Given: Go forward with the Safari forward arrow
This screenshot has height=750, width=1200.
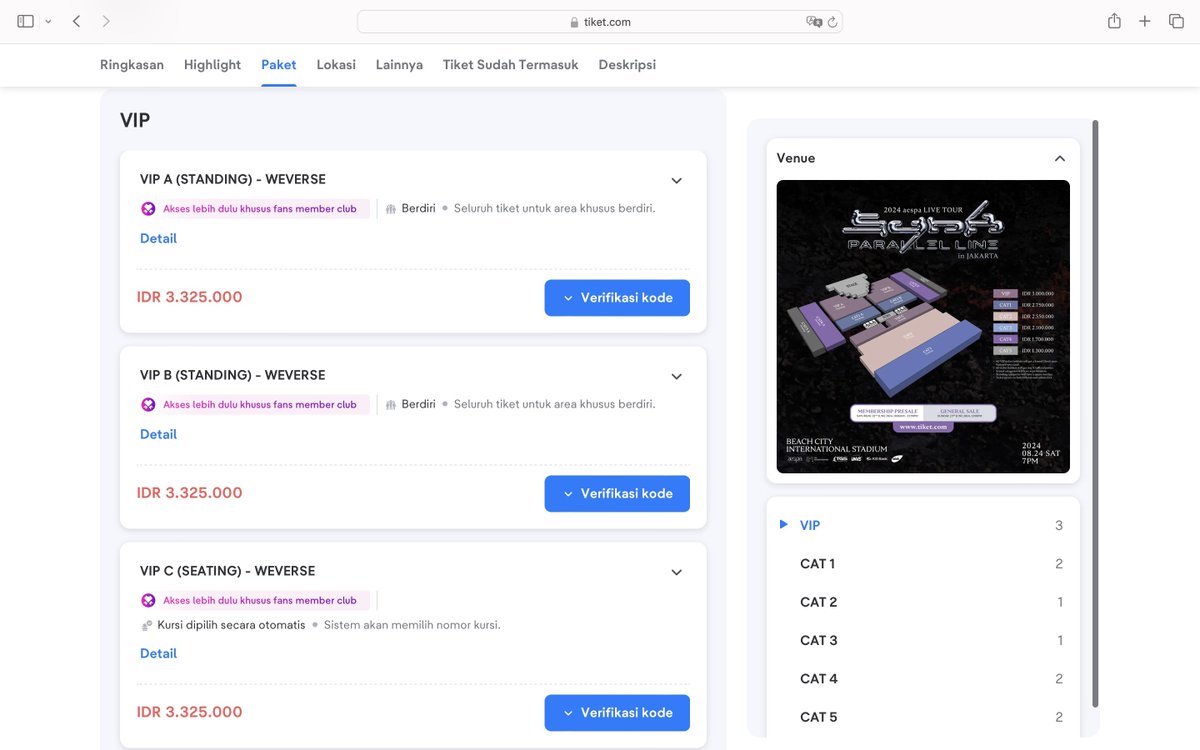Looking at the screenshot, I should click(106, 21).
